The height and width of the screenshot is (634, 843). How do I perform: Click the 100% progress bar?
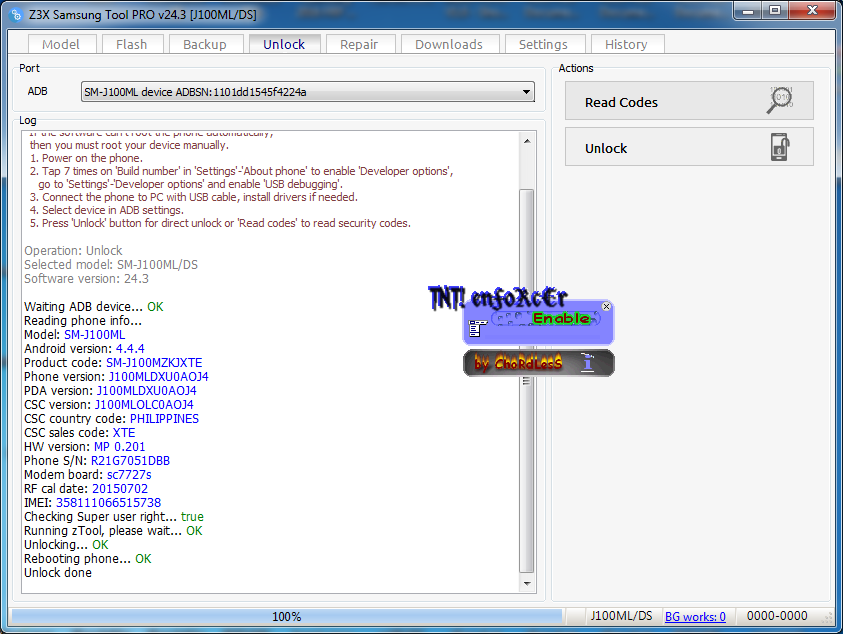(287, 616)
